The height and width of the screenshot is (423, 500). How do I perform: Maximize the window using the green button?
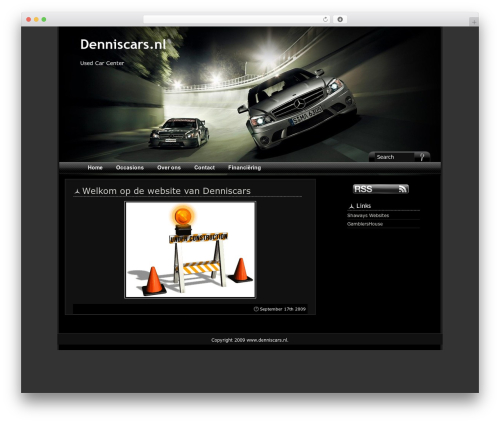pos(44,19)
